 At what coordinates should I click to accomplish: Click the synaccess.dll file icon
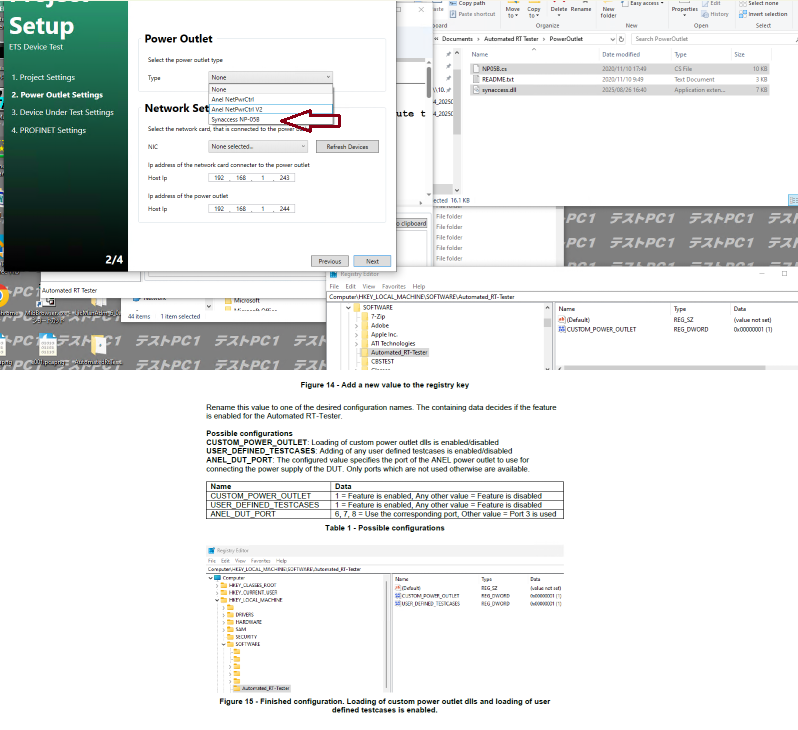click(476, 90)
